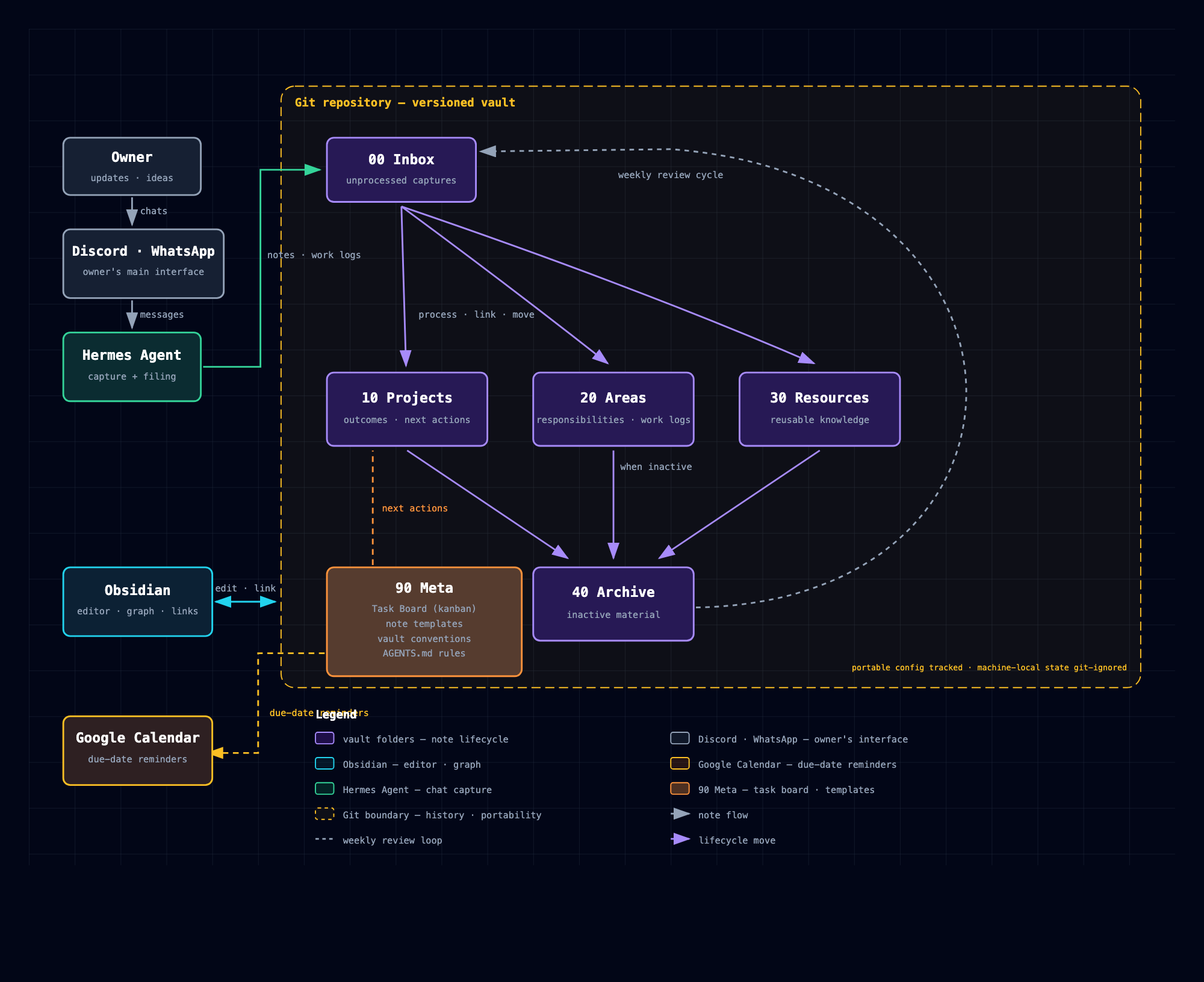This screenshot has width=1204, height=982.
Task: Click 'note flow' legend text
Action: [723, 815]
